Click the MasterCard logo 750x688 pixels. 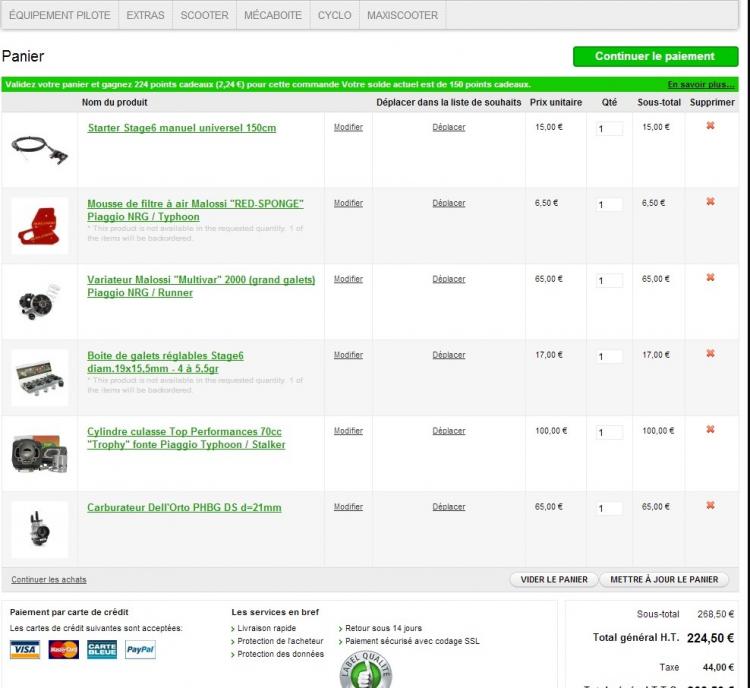(x=64, y=649)
